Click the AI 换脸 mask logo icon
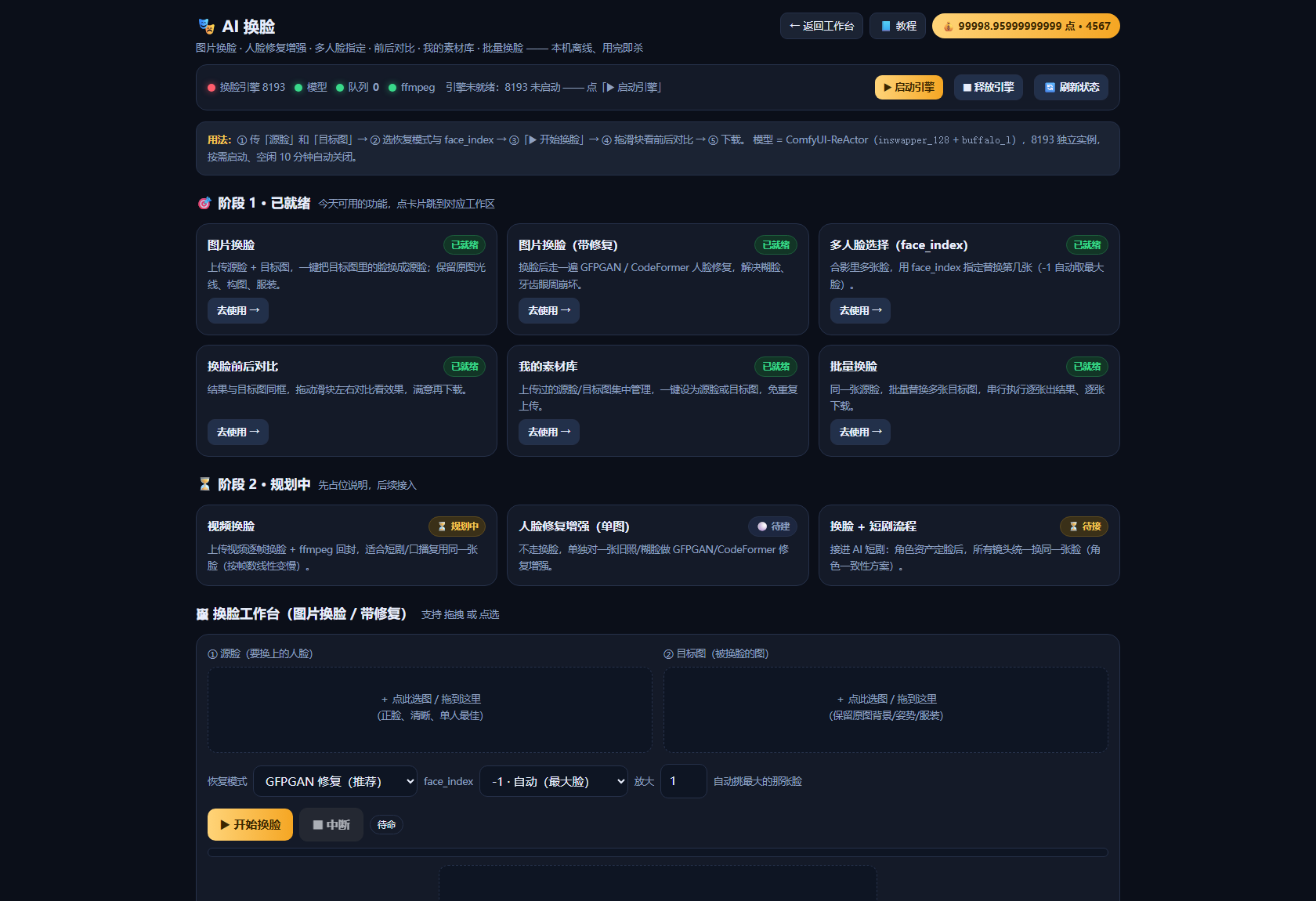Image resolution: width=1316 pixels, height=901 pixels. (206, 27)
